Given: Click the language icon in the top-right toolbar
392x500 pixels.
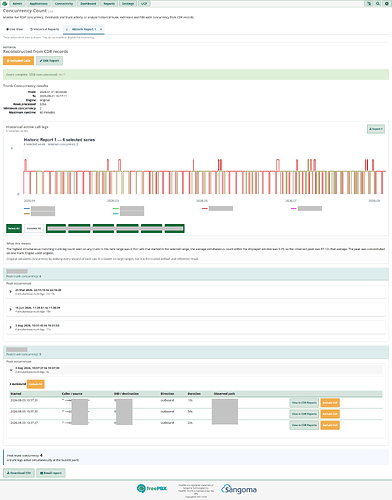Looking at the screenshot, I should coord(369,3).
